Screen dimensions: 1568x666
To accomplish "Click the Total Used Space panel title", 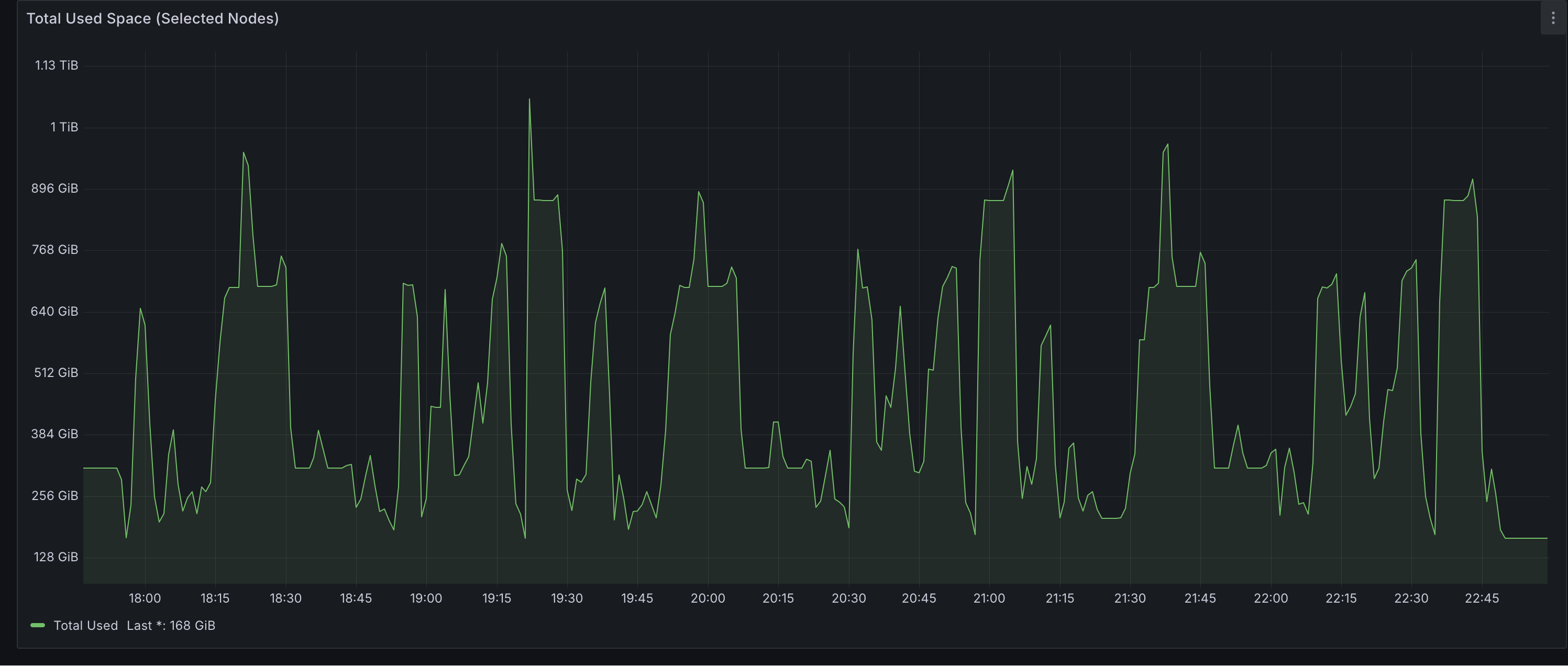I will point(152,18).
